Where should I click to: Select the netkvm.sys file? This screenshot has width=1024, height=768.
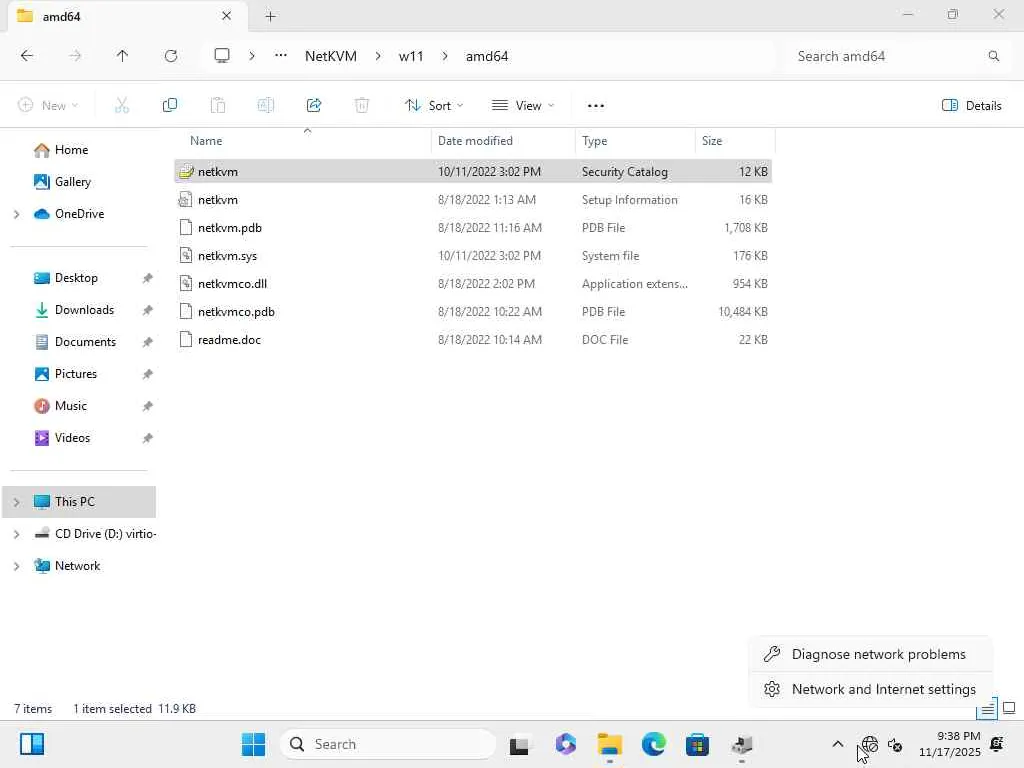(x=473, y=256)
